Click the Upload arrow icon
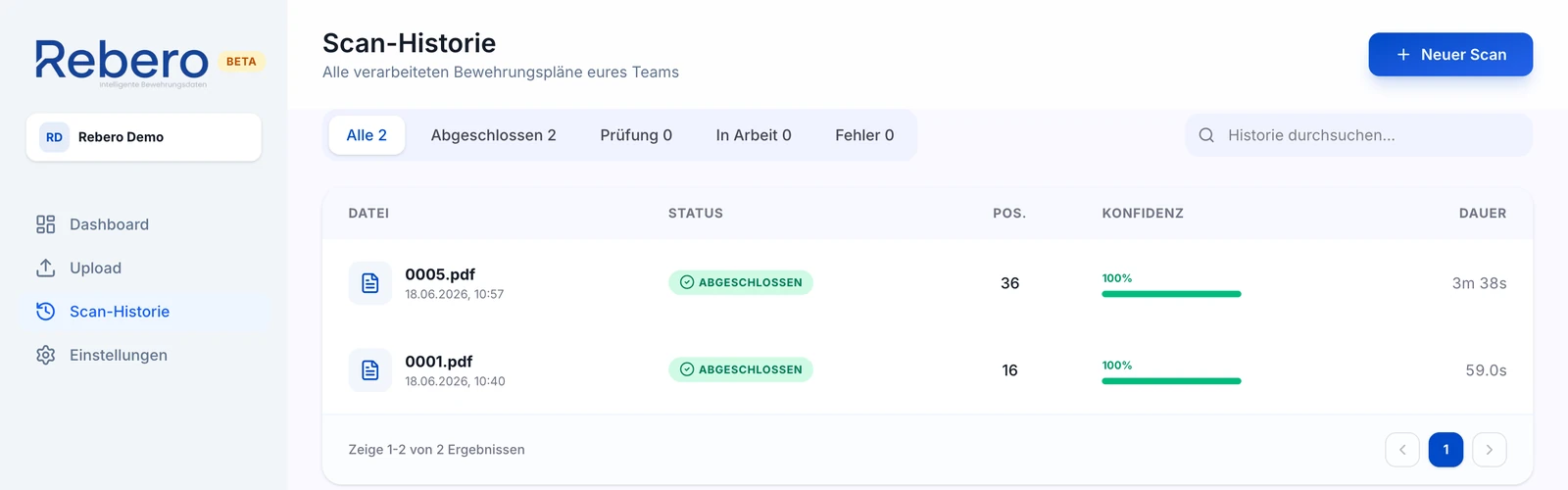Image resolution: width=1568 pixels, height=490 pixels. [x=45, y=268]
